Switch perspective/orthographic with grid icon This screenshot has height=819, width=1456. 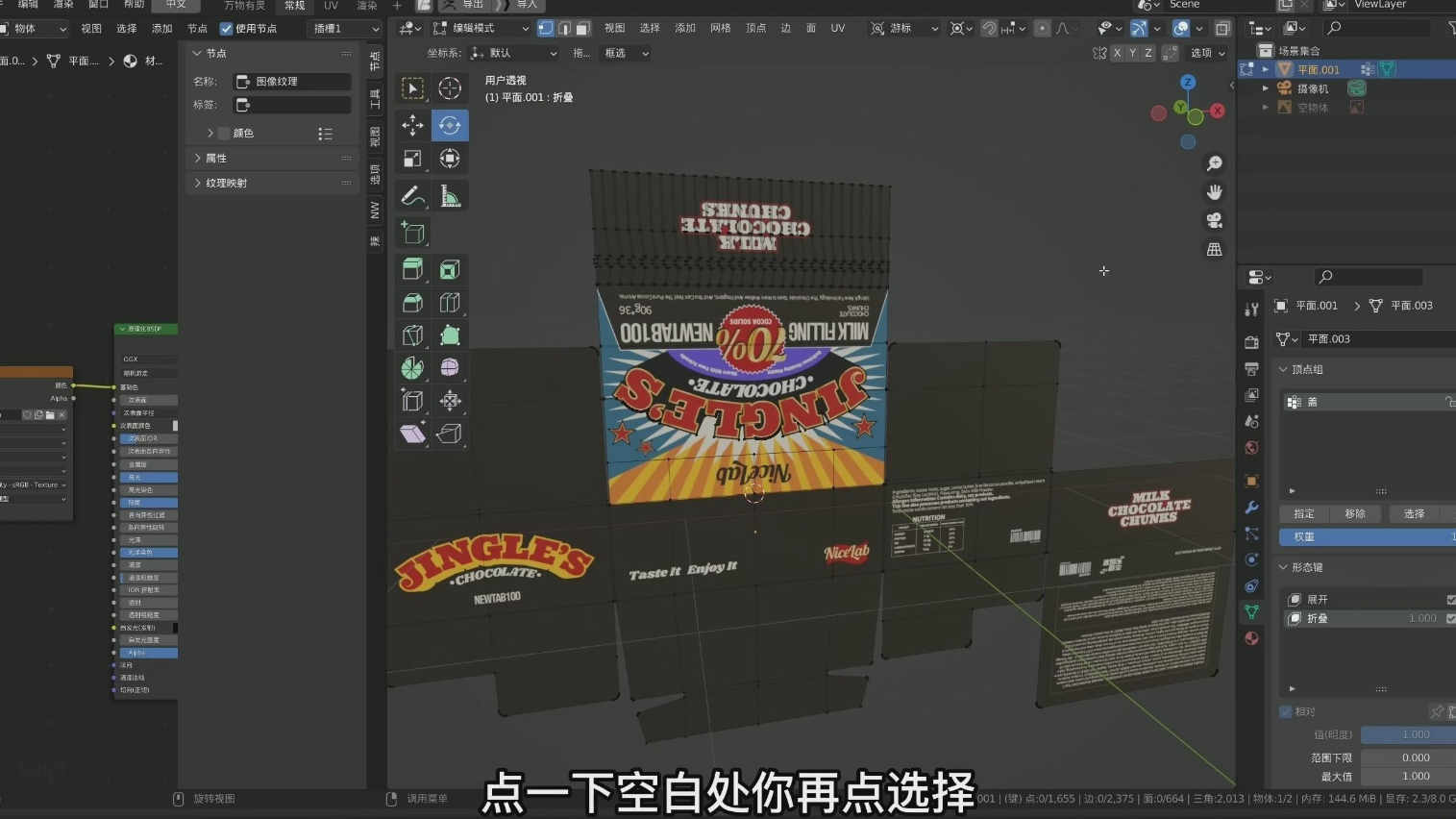1215,250
